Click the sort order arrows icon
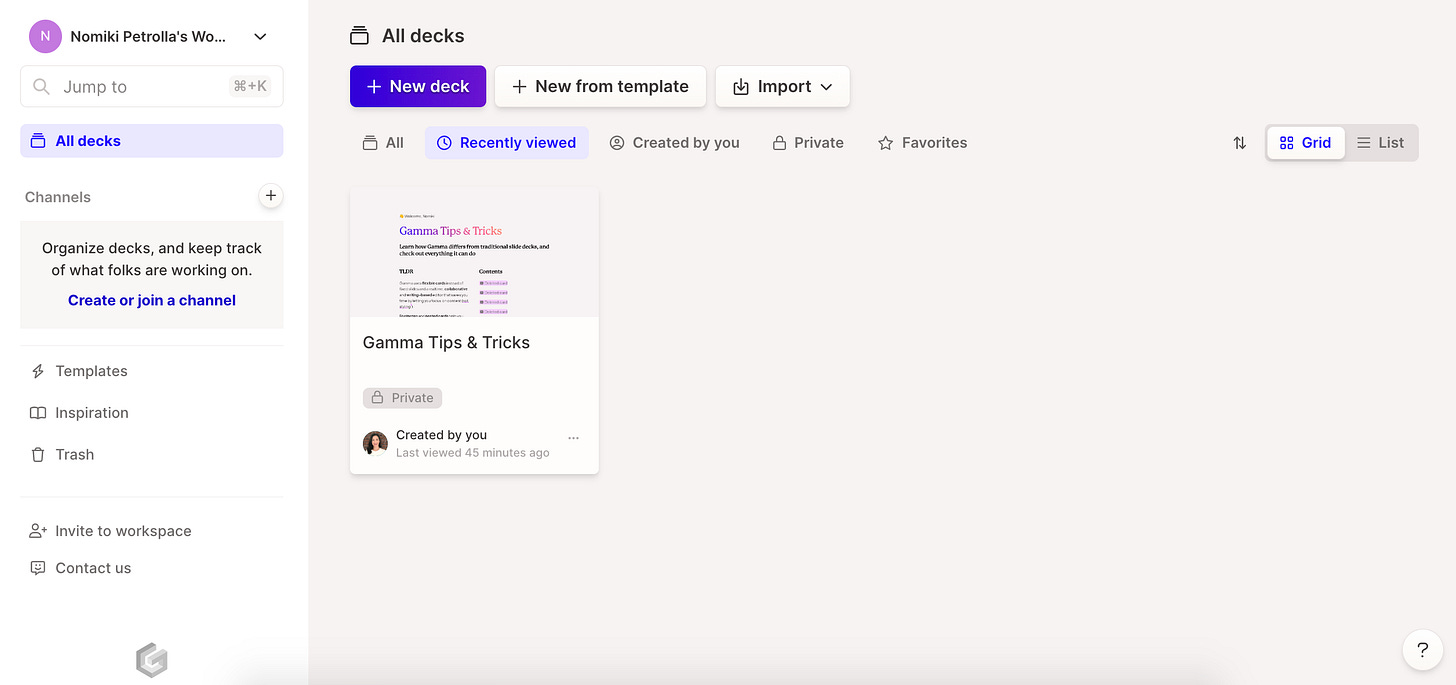The image size is (1456, 685). 1239,143
